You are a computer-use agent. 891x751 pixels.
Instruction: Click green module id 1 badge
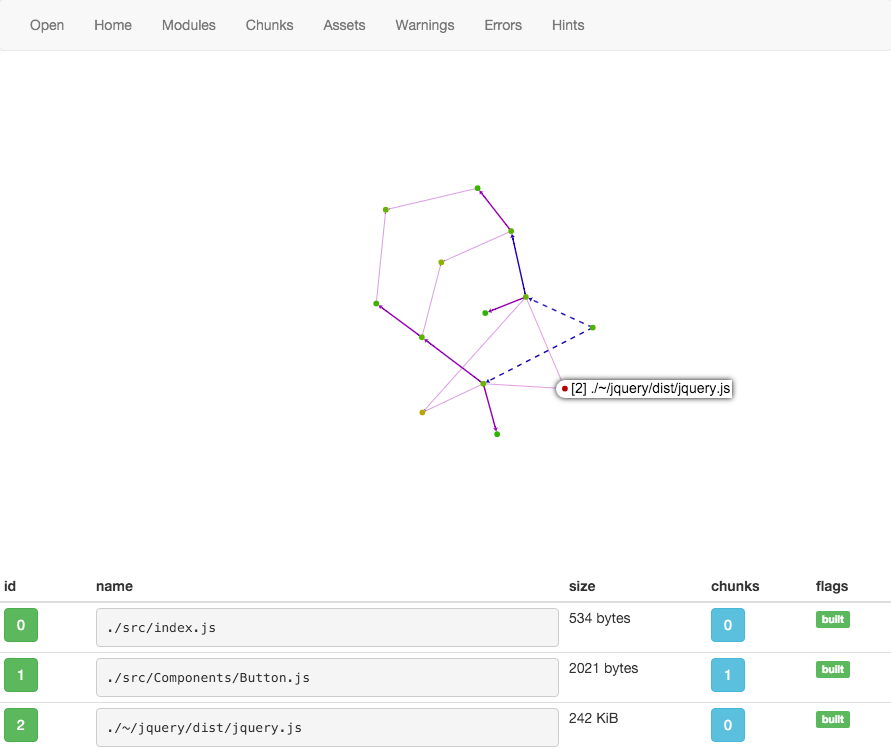coord(21,676)
